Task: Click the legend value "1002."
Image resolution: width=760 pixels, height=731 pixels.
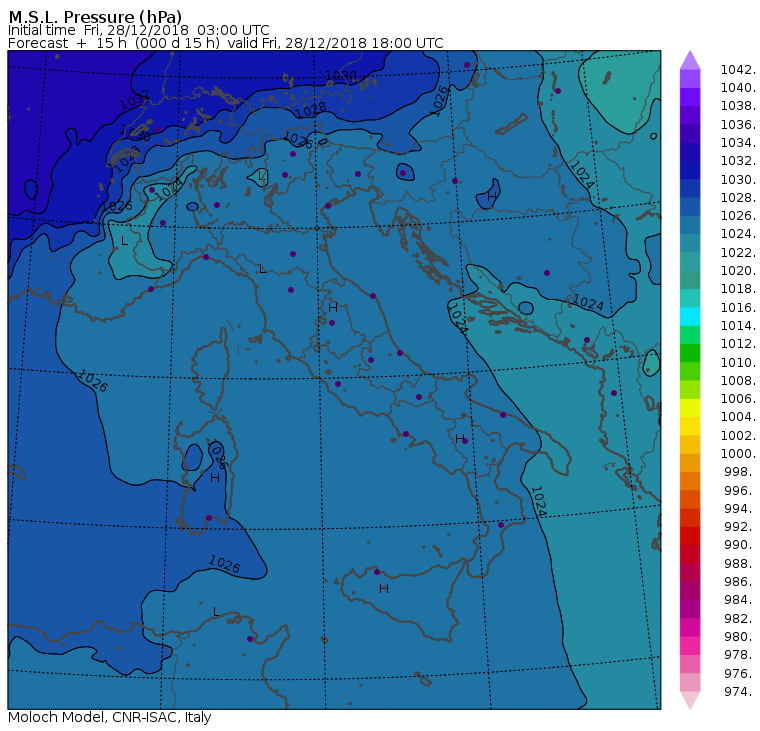Action: [738, 435]
